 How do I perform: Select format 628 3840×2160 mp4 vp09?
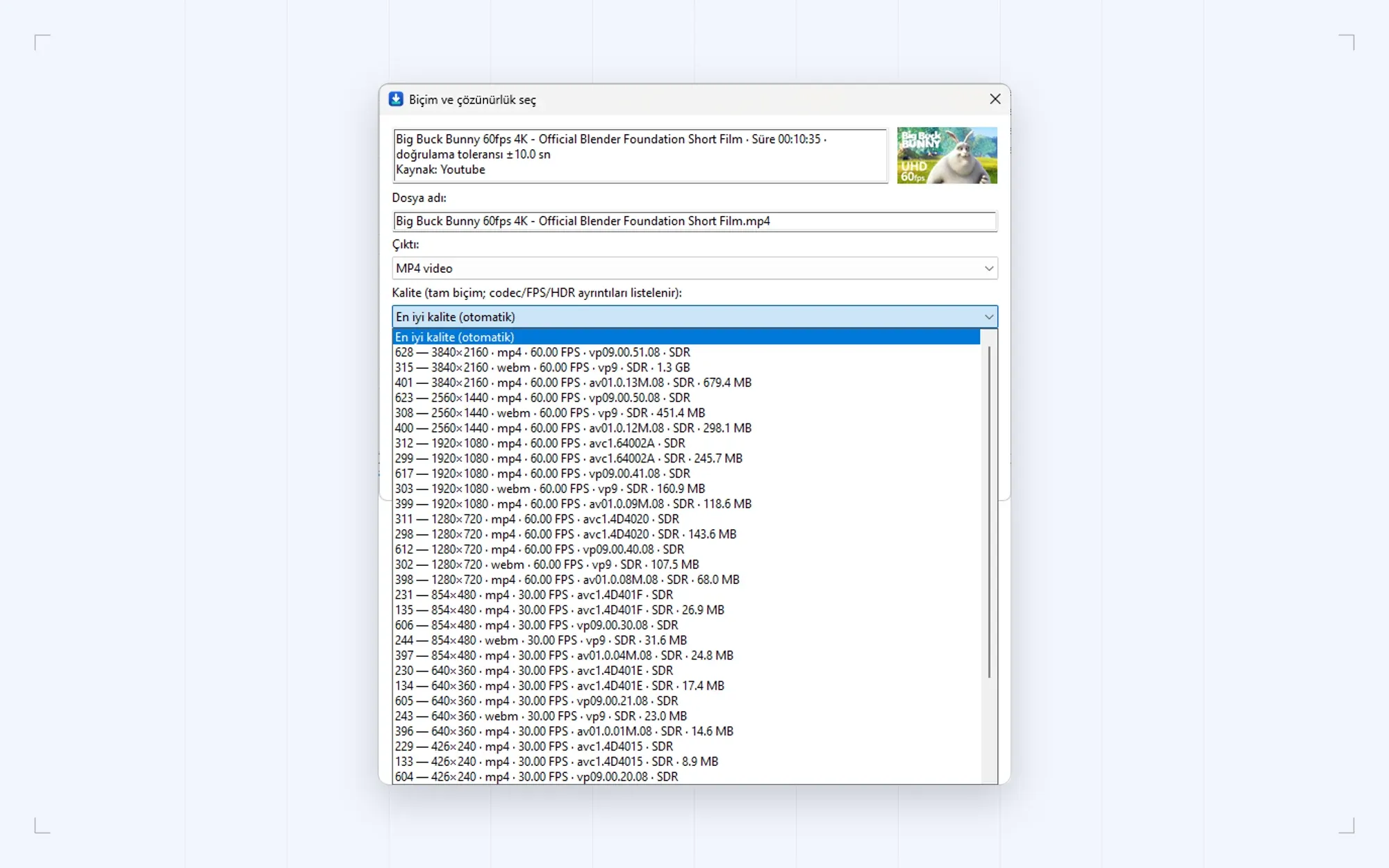686,352
